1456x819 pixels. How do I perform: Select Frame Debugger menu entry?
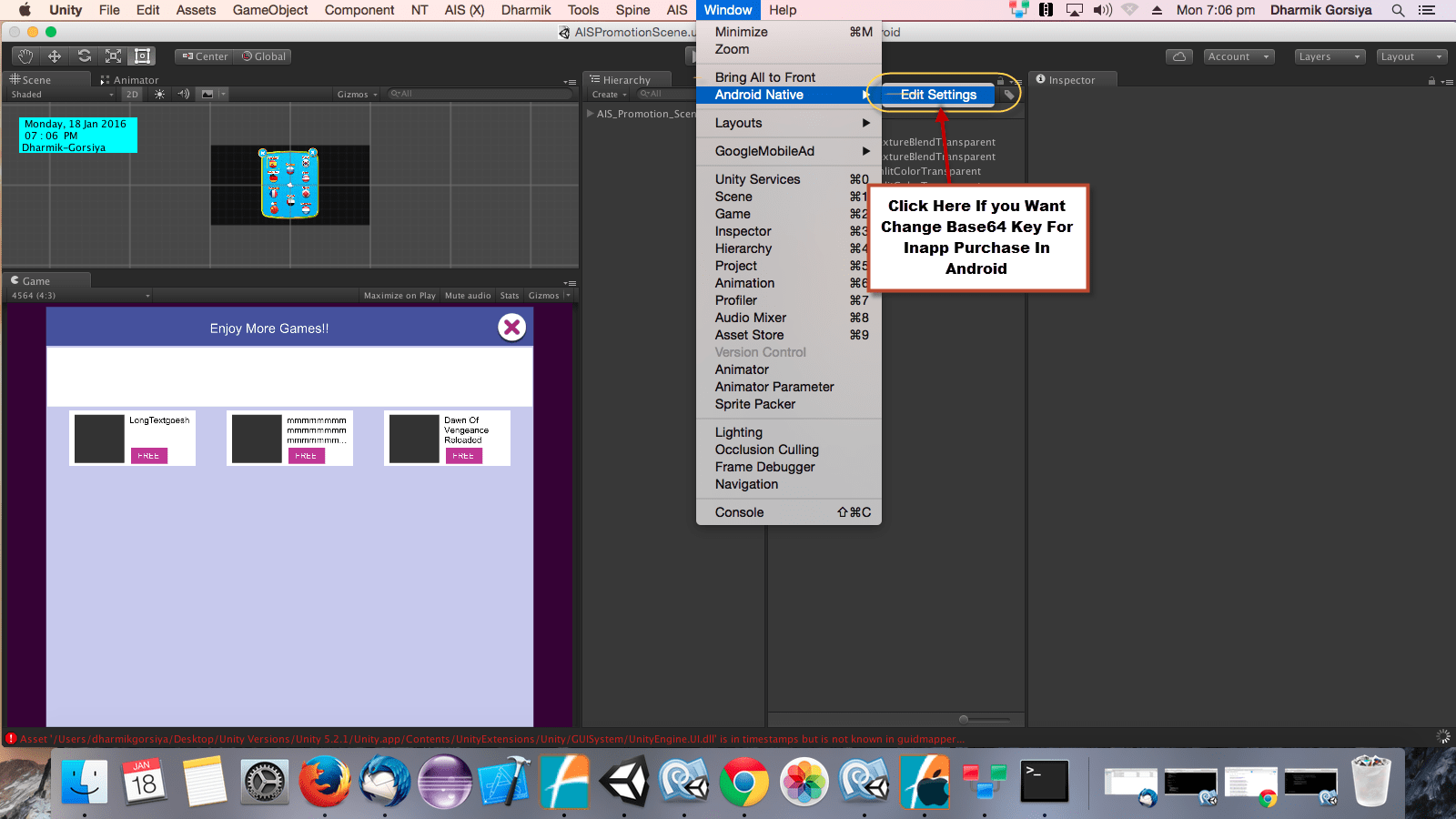788,467
